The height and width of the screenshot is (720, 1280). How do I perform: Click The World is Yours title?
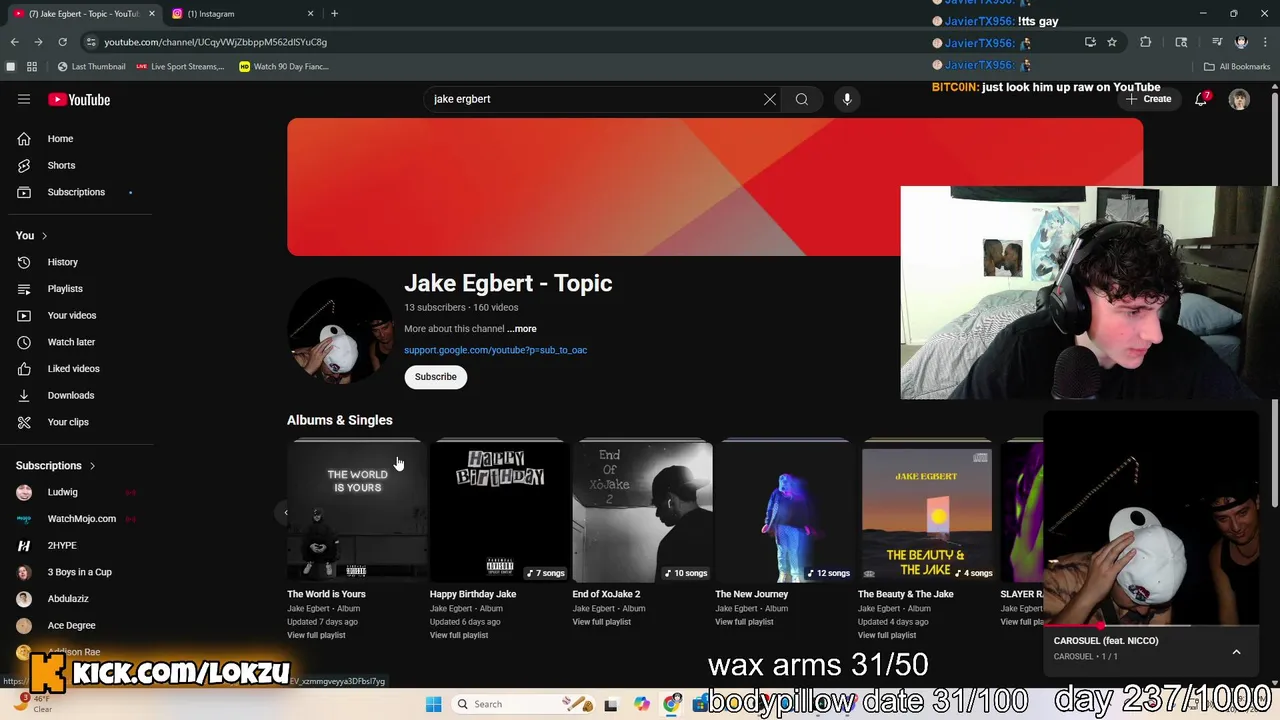coord(326,594)
